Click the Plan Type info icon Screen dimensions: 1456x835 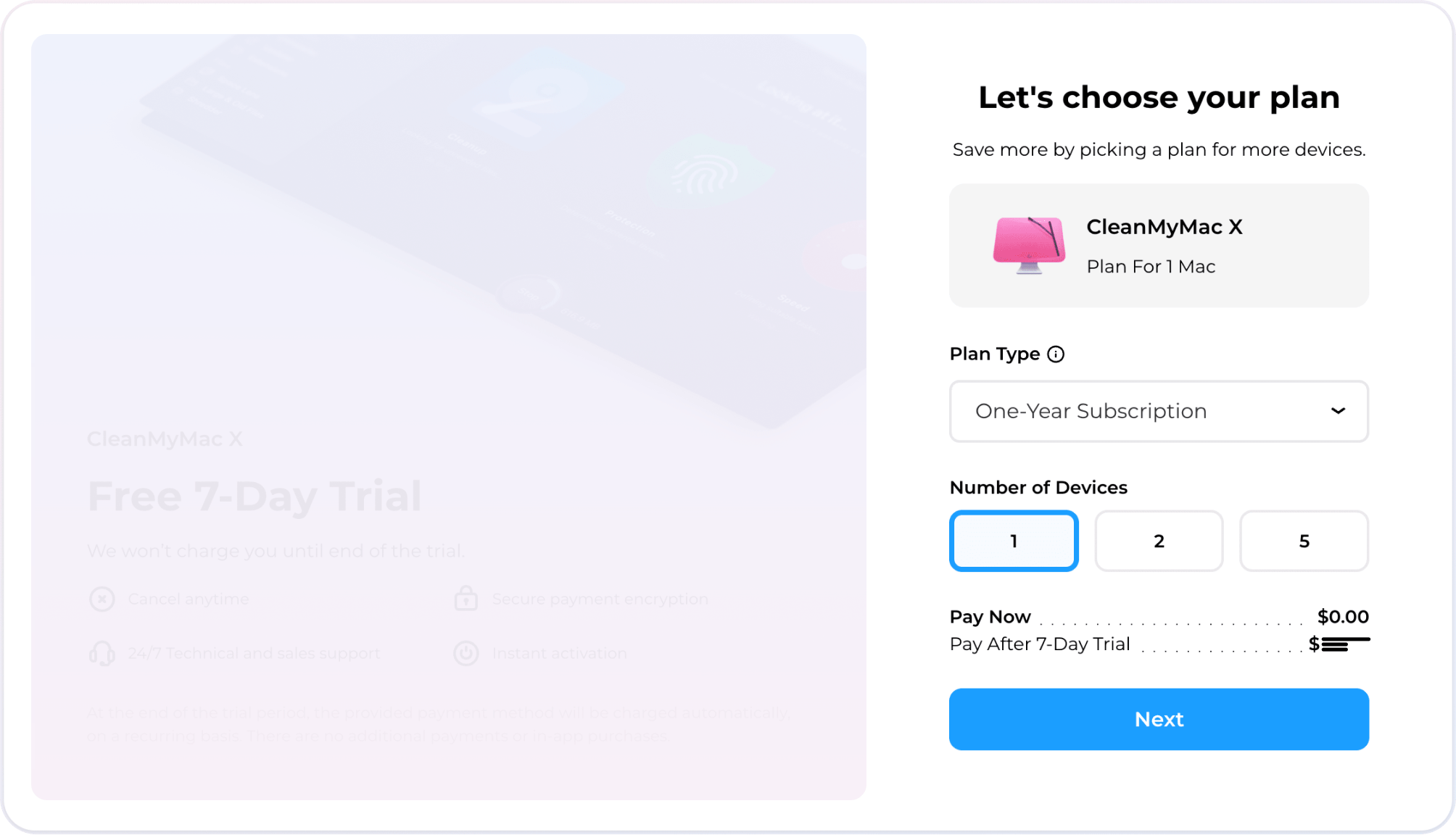(1056, 354)
